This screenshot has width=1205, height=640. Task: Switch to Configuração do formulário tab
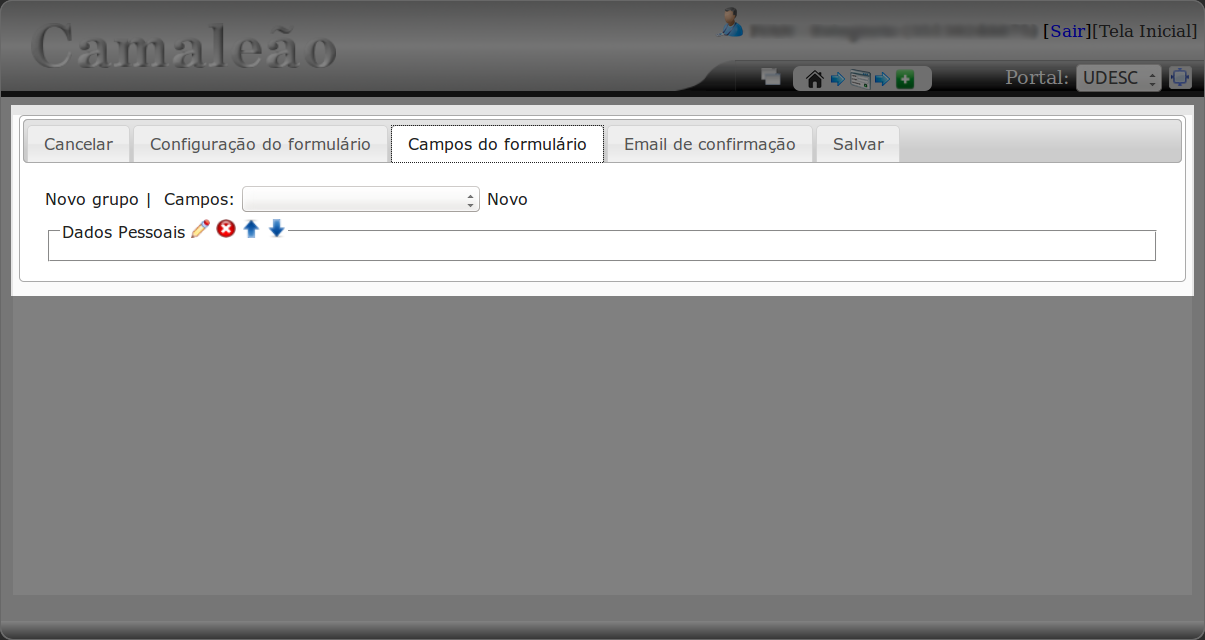point(260,144)
